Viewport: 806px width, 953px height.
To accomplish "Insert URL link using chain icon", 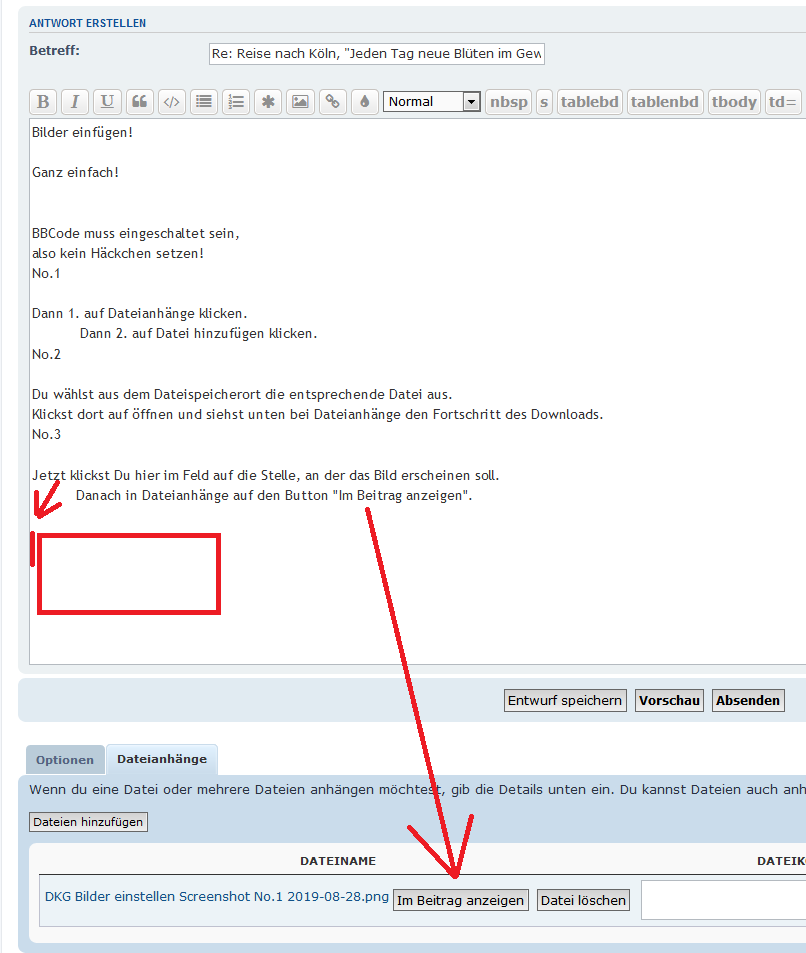I will pyautogui.click(x=332, y=102).
